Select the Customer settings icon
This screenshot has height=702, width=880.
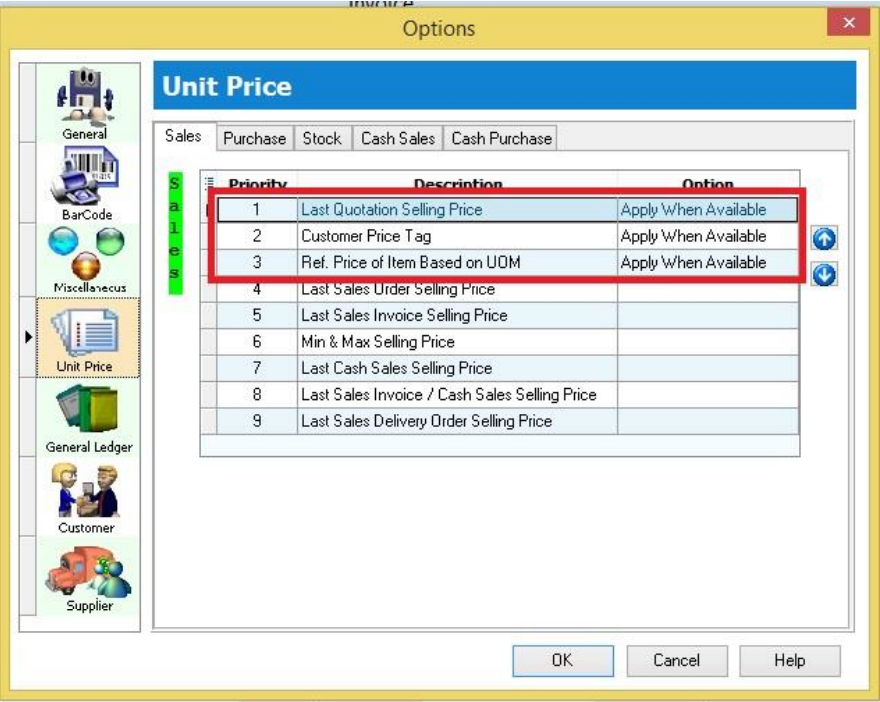[x=86, y=495]
